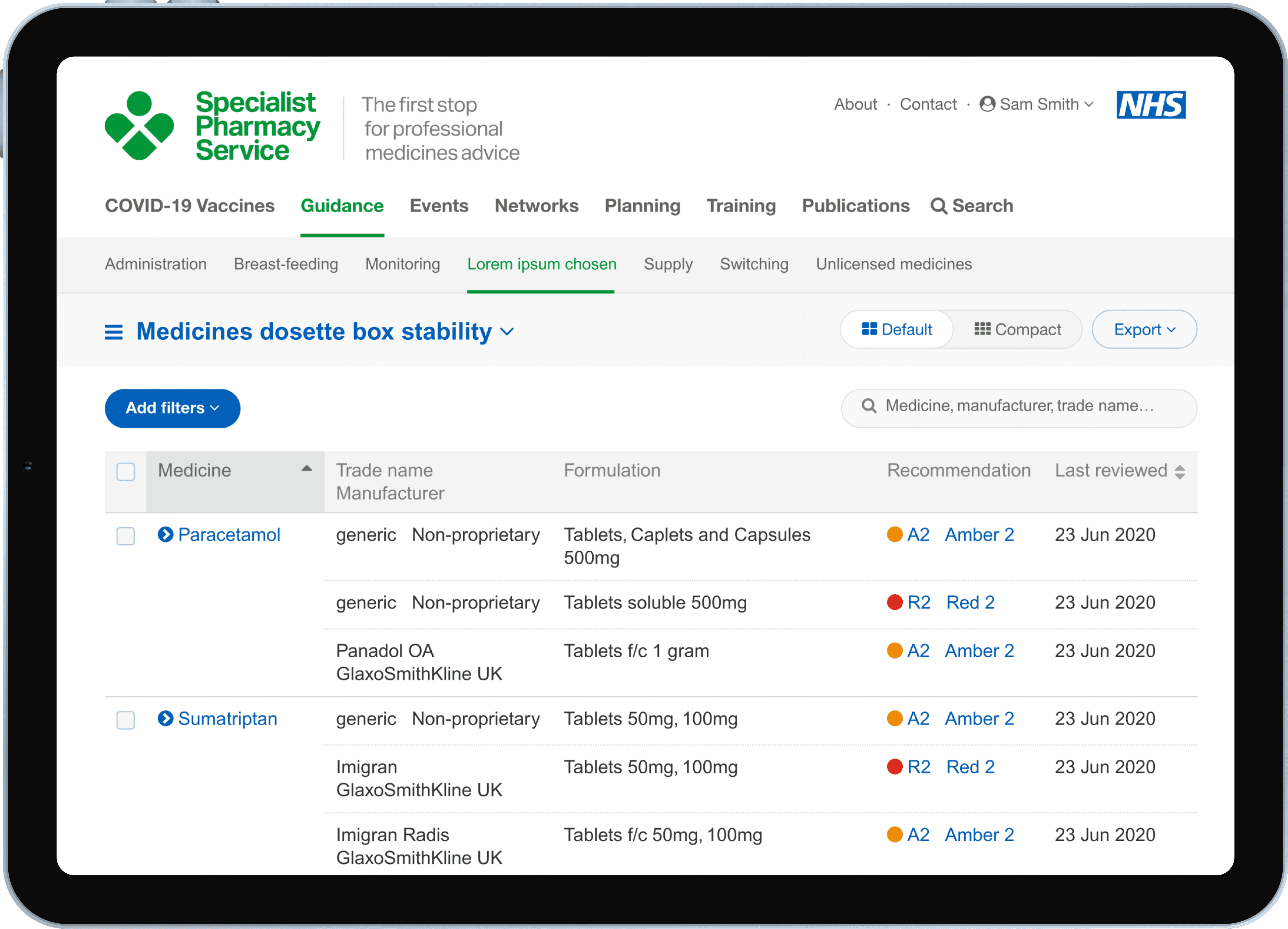Select the Monitoring sub-tab
The image size is (1288, 929).
pos(402,264)
